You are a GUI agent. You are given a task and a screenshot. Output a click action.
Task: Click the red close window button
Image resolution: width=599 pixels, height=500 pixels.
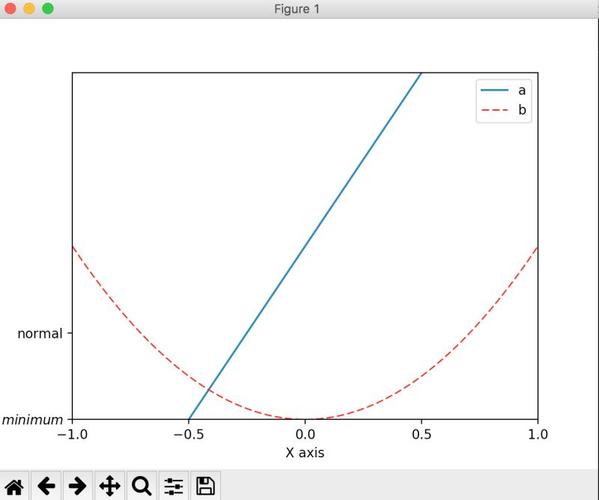(x=10, y=8)
